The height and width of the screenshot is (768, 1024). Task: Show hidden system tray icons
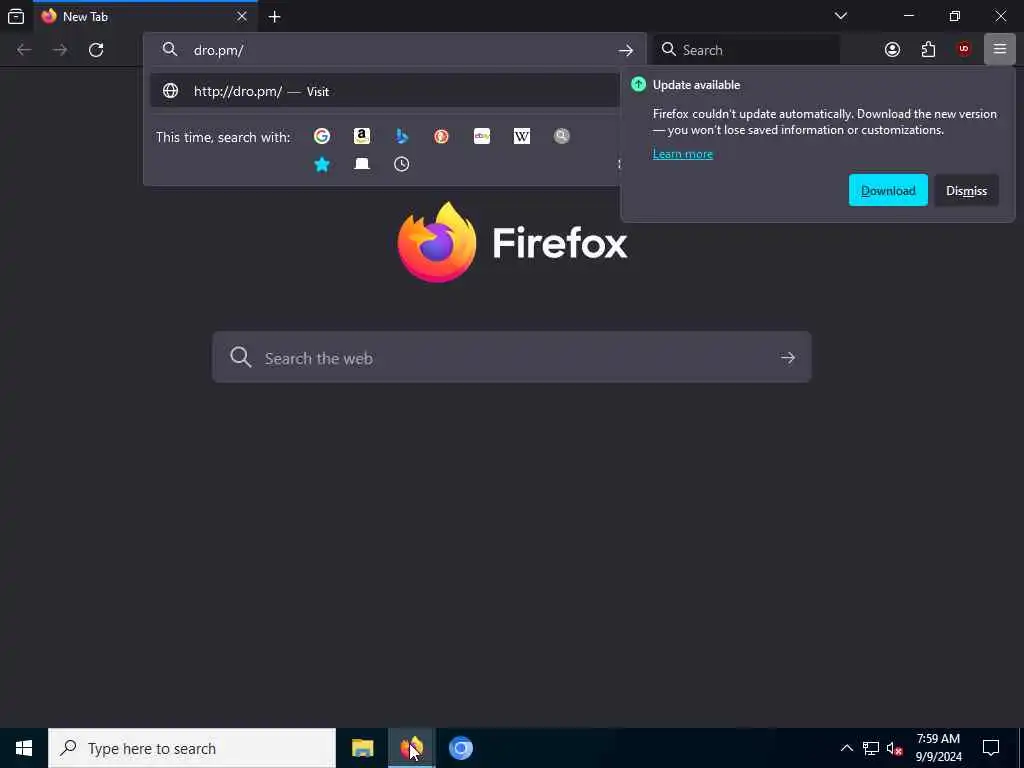(846, 748)
